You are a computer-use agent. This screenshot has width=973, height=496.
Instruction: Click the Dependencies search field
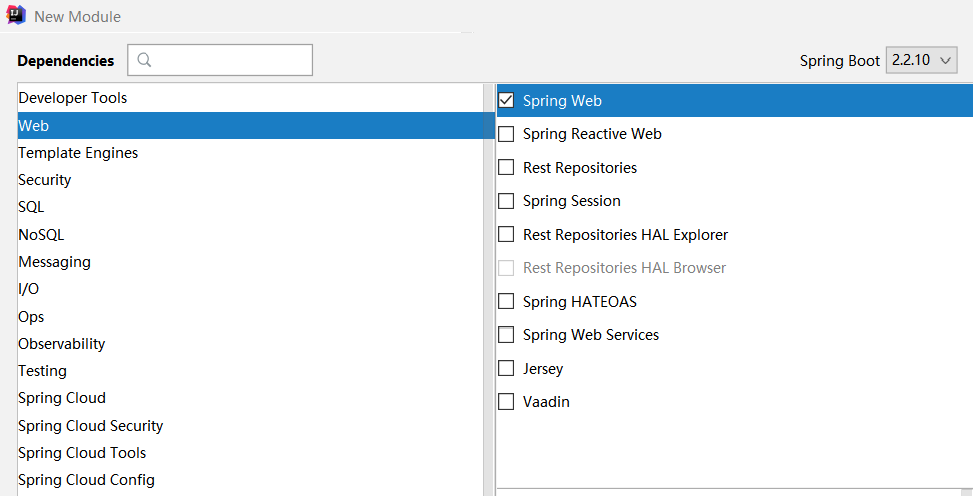[x=230, y=60]
